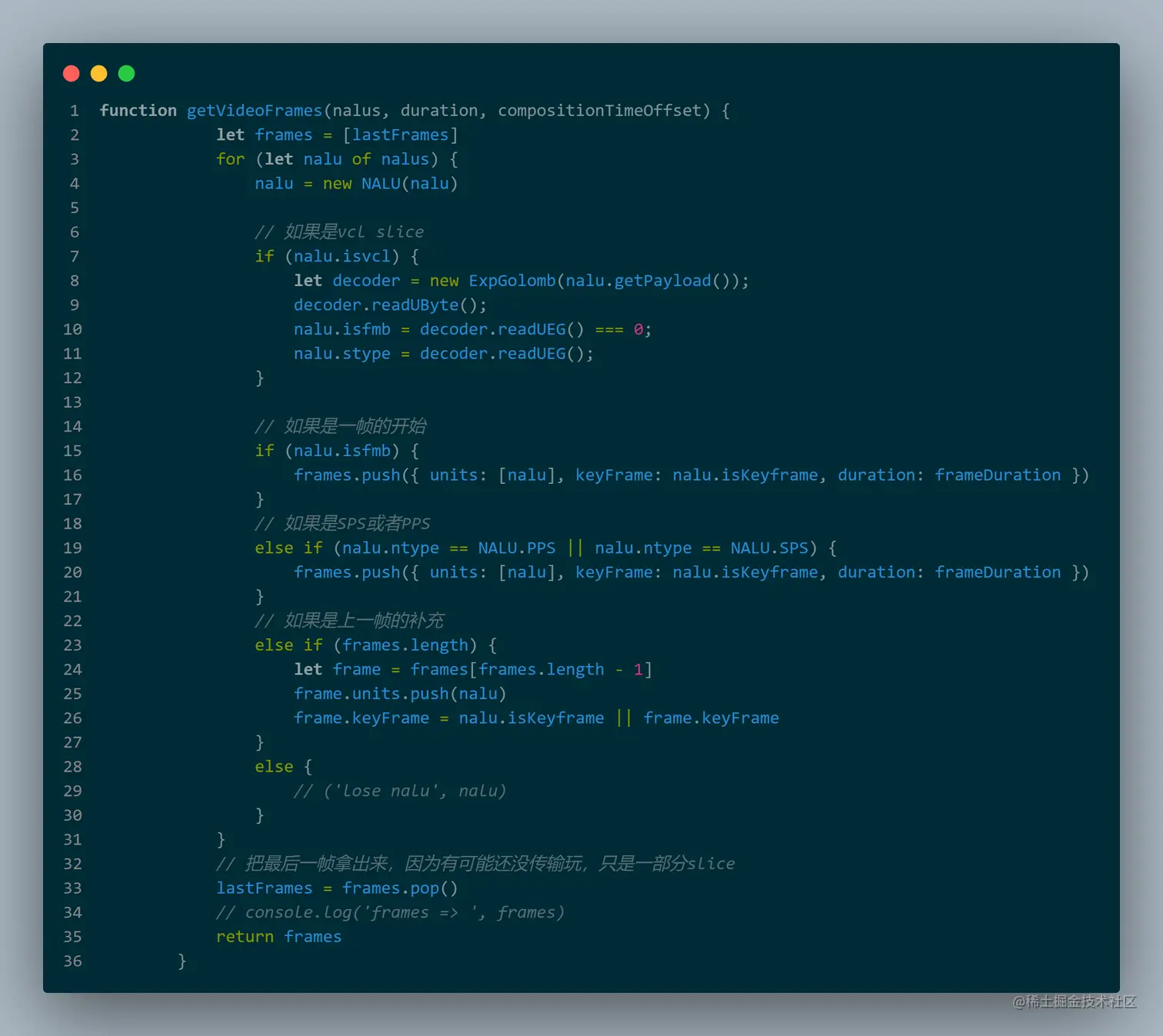The width and height of the screenshot is (1163, 1036).
Task: Click the comment 如果是SPS或者PPS
Action: pyautogui.click(x=342, y=523)
